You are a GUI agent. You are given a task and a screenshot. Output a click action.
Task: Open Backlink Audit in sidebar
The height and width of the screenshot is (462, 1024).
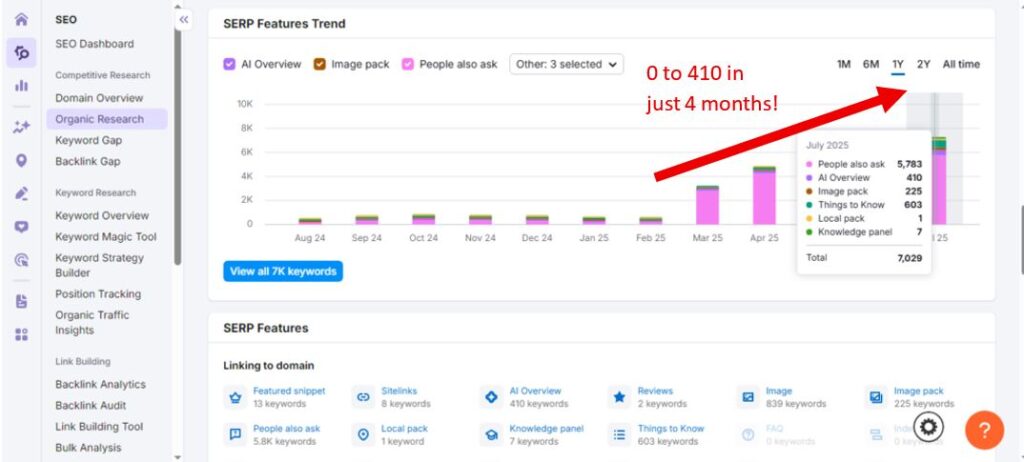click(x=90, y=405)
